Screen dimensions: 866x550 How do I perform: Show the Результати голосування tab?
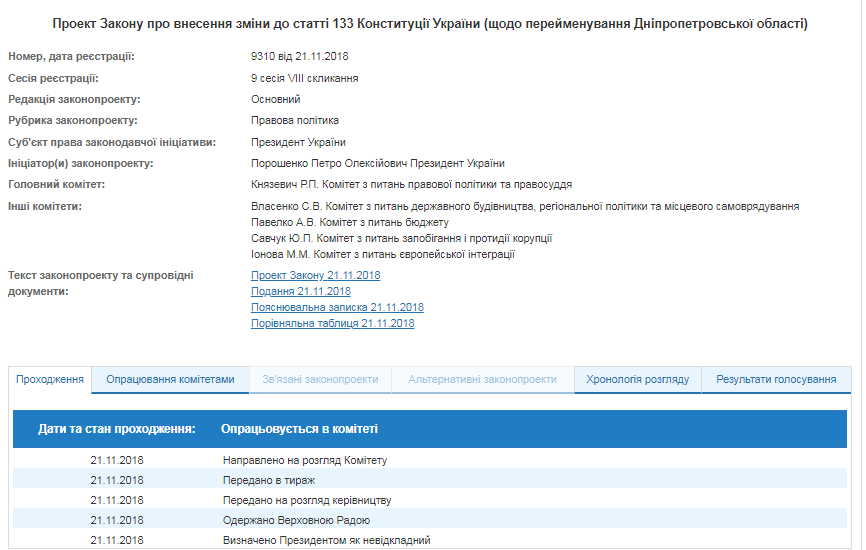tap(776, 380)
